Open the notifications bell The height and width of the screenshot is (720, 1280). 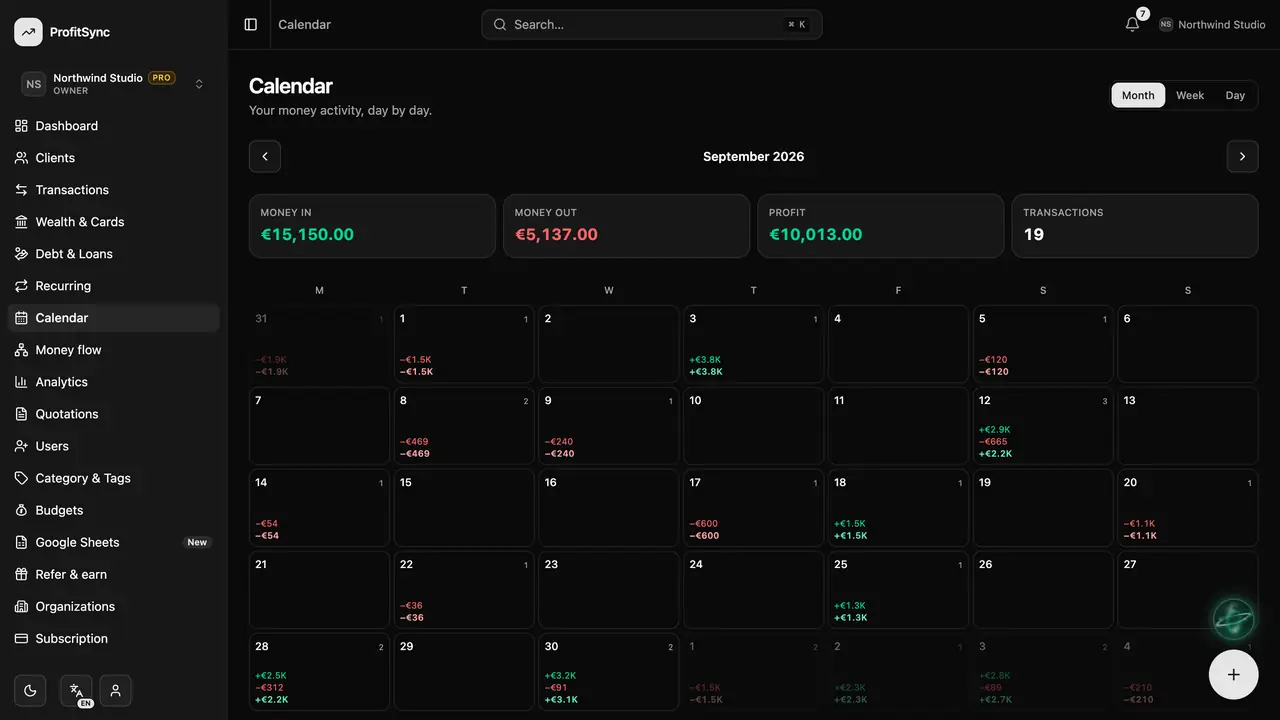click(x=1132, y=24)
